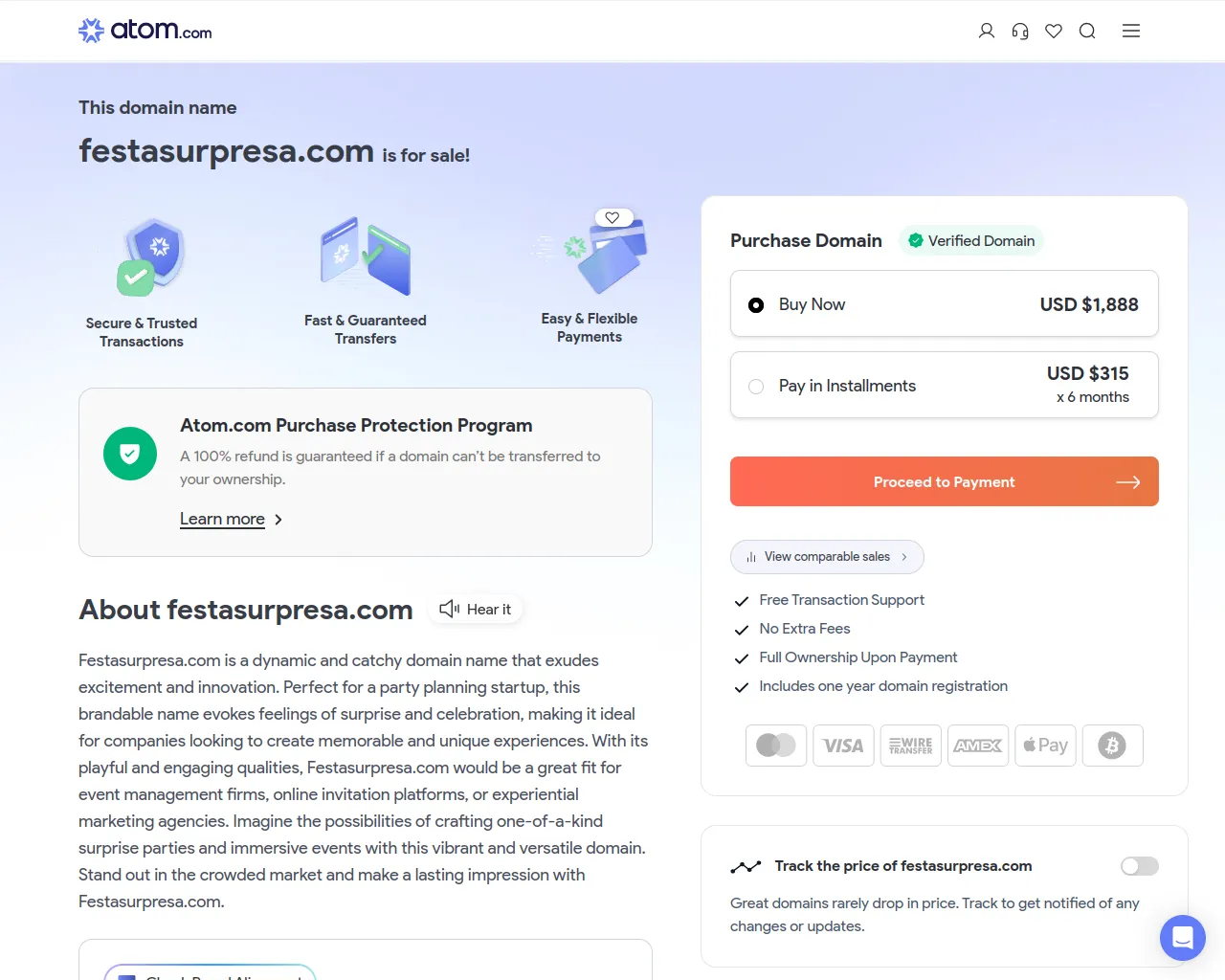Click the Bitcoin payment icon
1225x980 pixels.
point(1112,746)
